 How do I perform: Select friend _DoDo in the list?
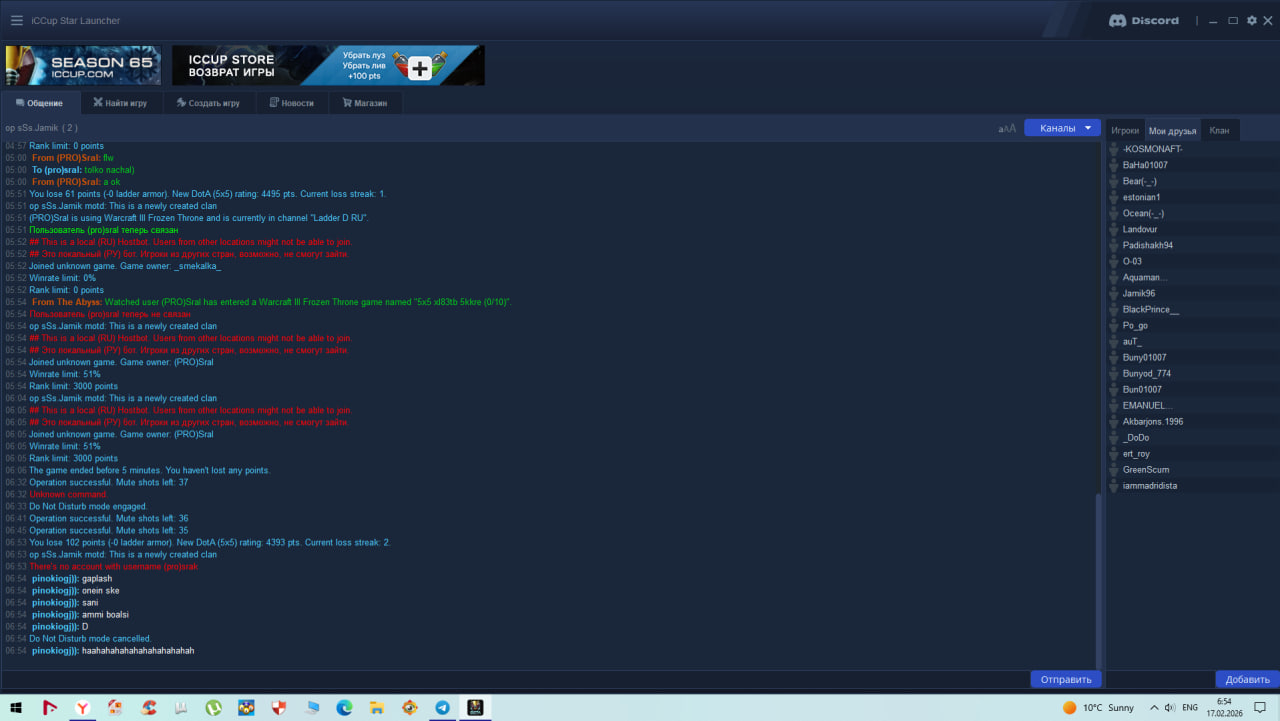1192,437
